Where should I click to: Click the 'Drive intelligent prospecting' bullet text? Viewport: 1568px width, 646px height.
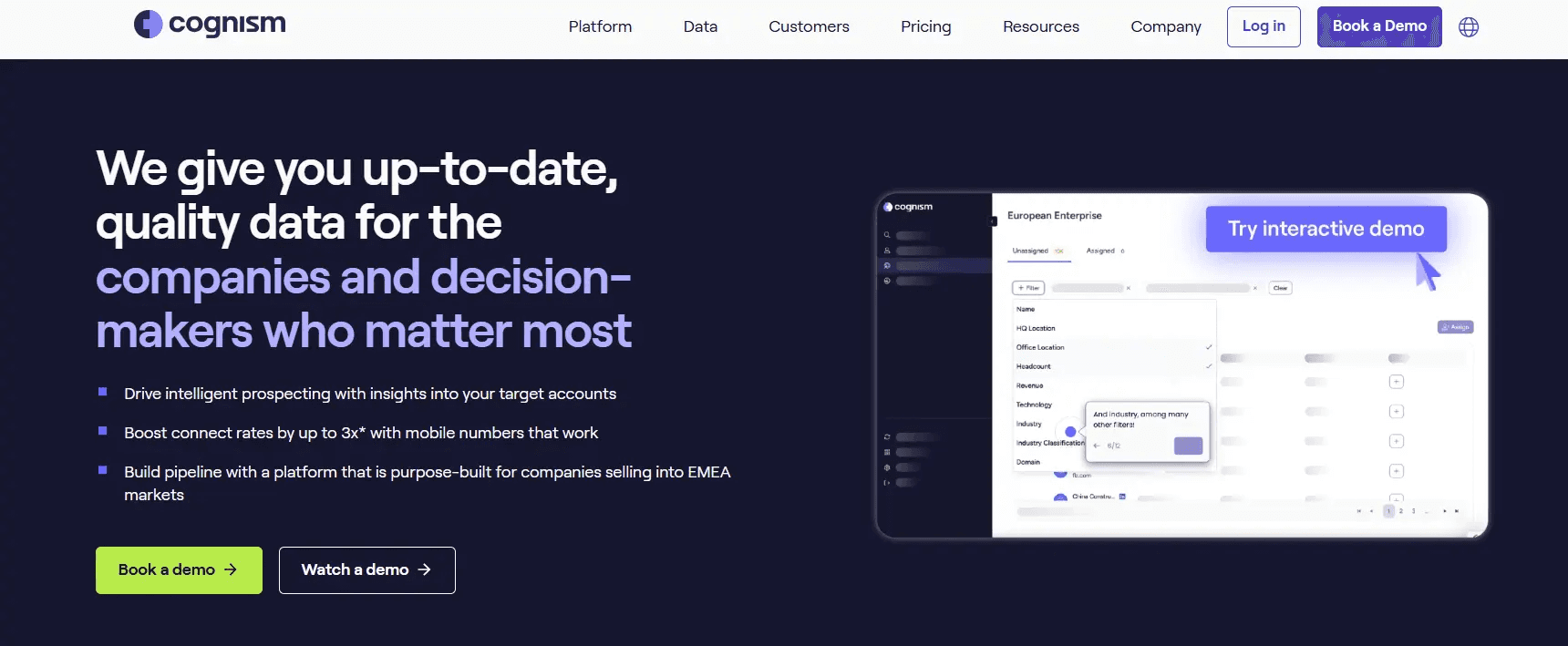370,394
